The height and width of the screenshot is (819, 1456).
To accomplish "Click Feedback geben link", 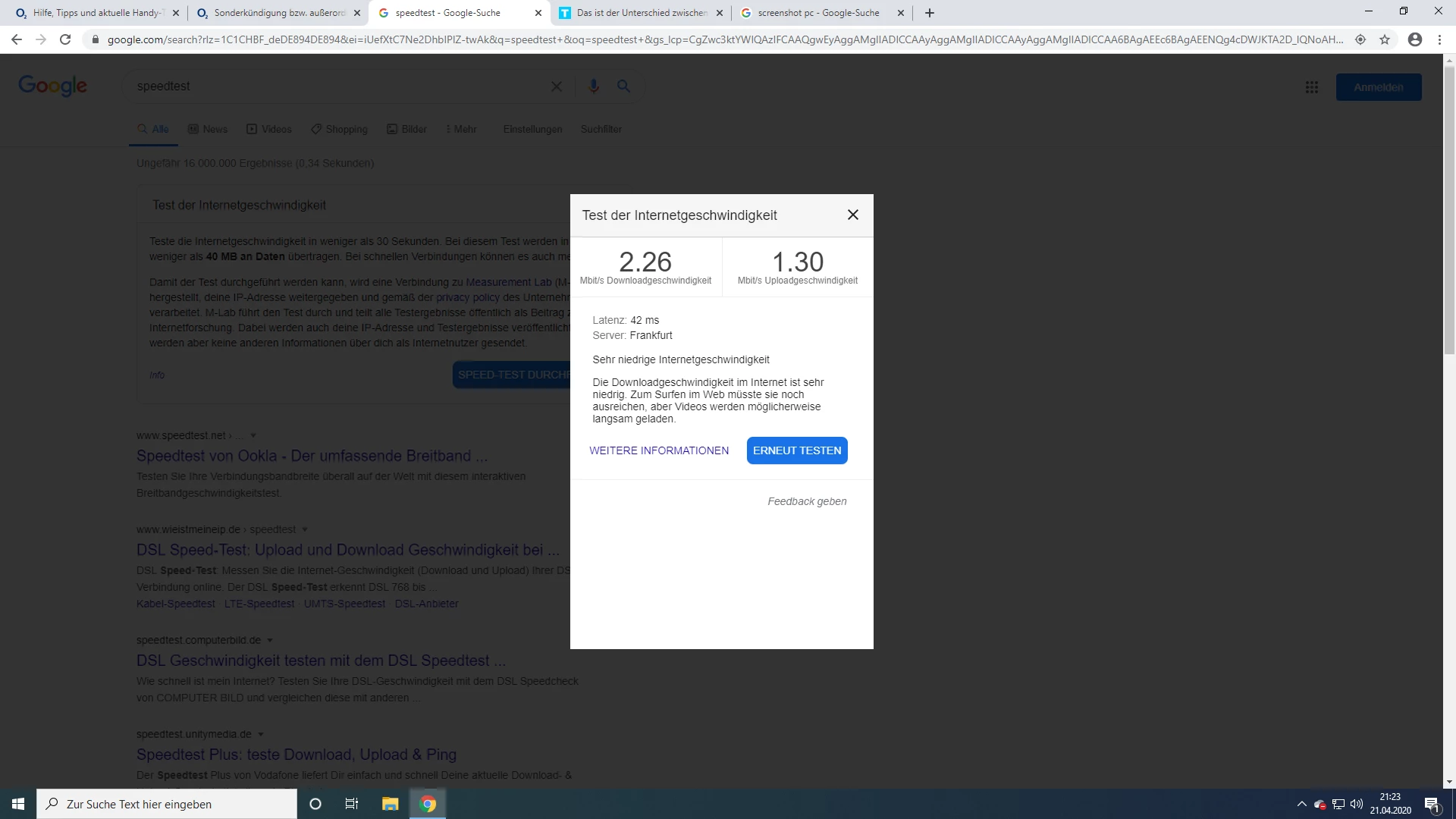I will (x=806, y=501).
